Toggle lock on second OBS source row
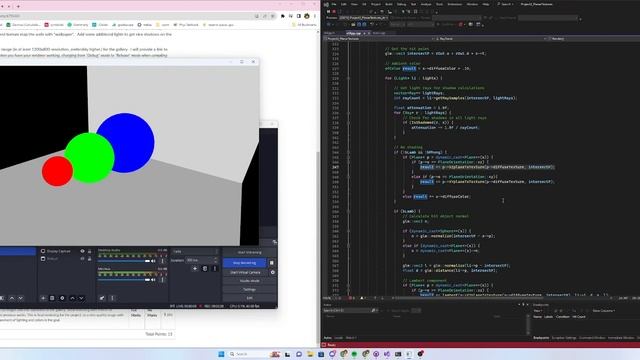640x360 pixels. tap(89, 259)
